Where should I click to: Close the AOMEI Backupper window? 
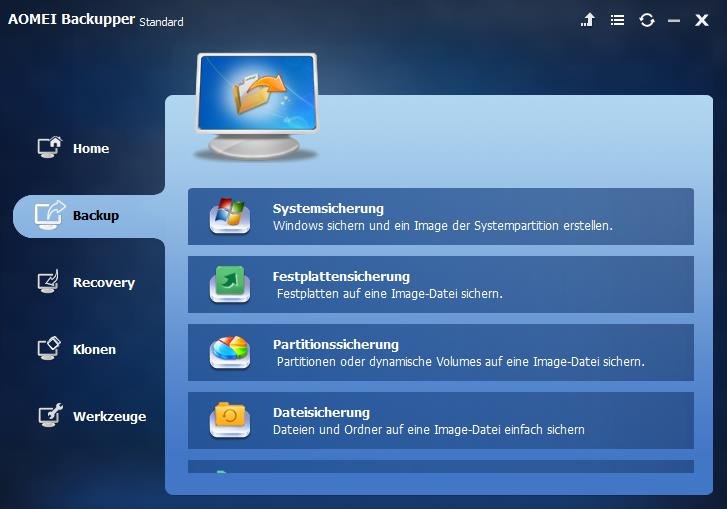coord(701,20)
